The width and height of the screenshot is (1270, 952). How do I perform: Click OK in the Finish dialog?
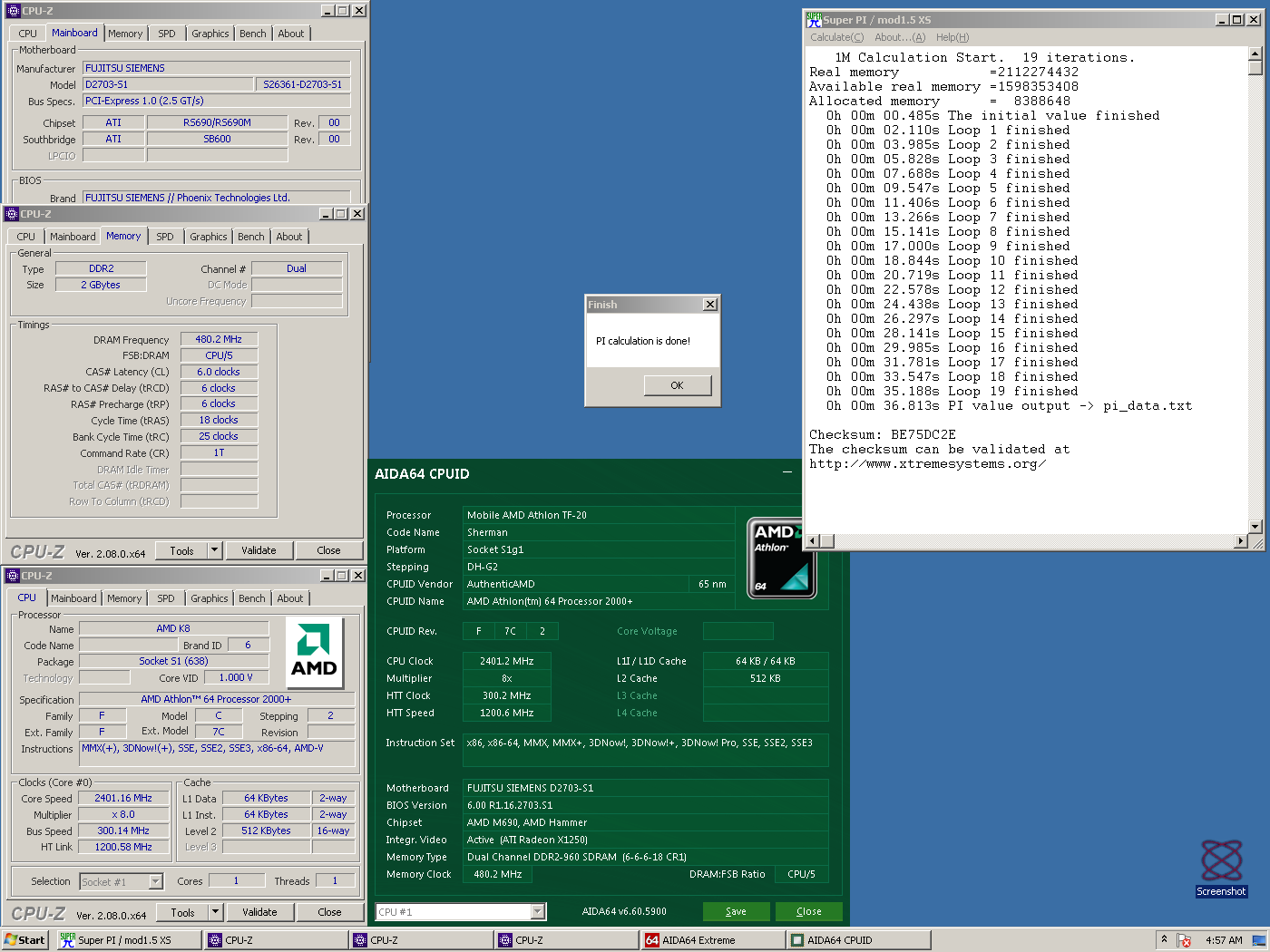pyautogui.click(x=677, y=385)
